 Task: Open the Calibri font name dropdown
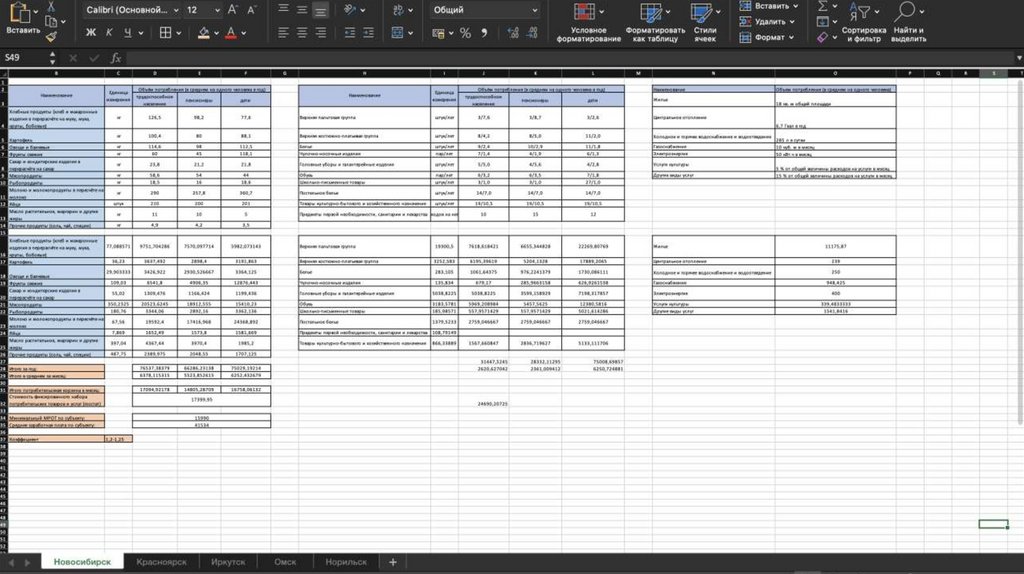pos(130,9)
